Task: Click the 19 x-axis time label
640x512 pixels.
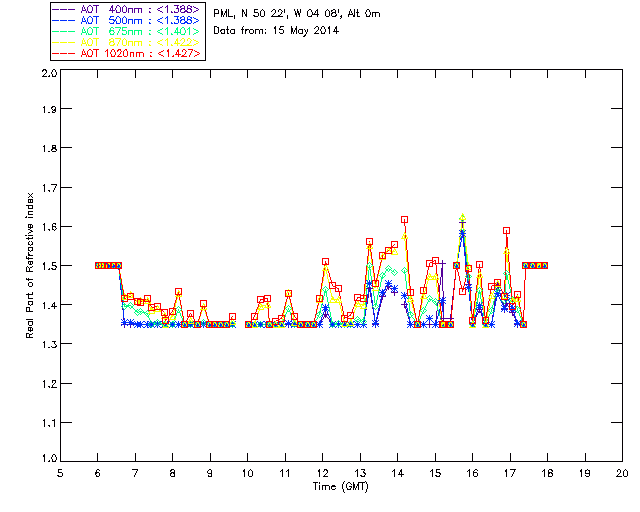Action: coord(585,473)
